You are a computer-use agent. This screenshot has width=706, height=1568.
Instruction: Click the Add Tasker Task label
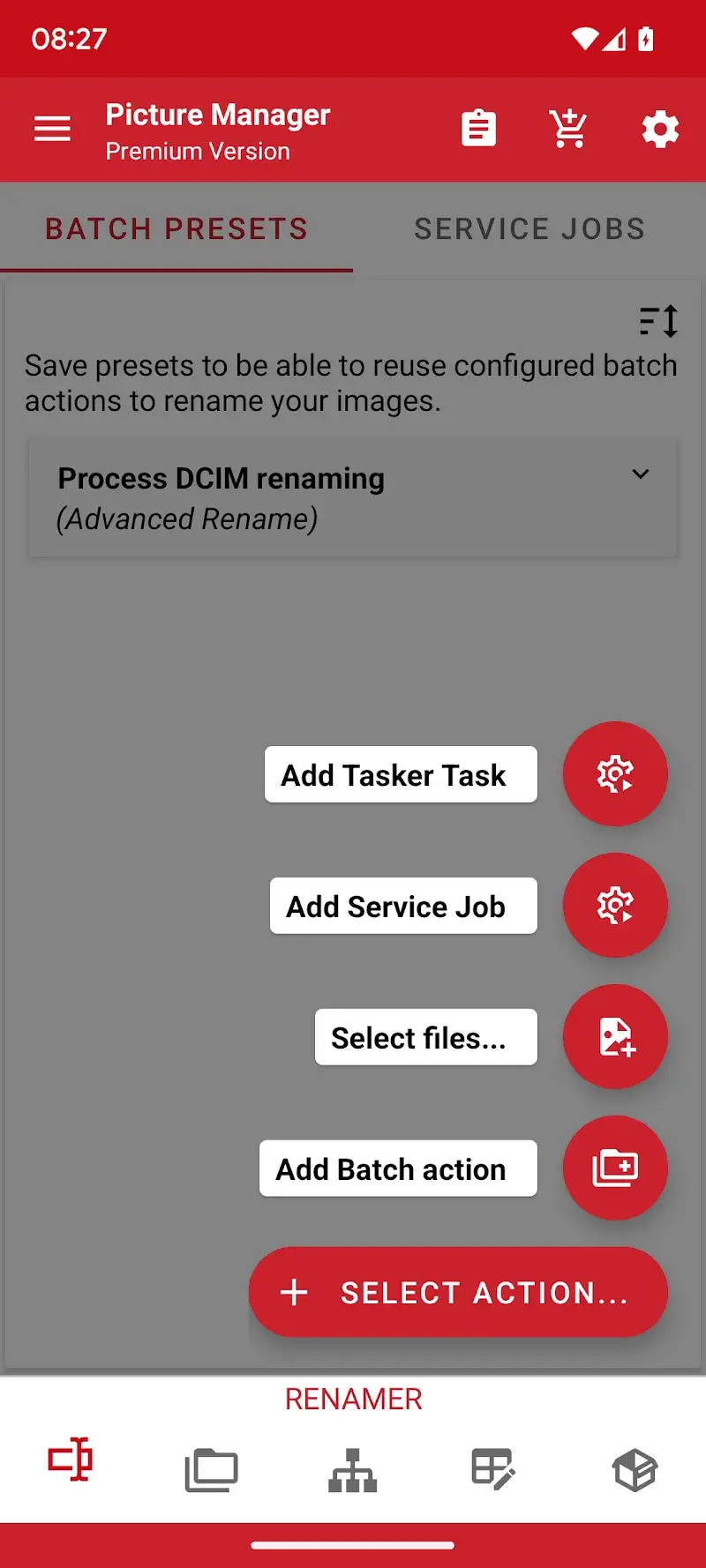coord(401,775)
